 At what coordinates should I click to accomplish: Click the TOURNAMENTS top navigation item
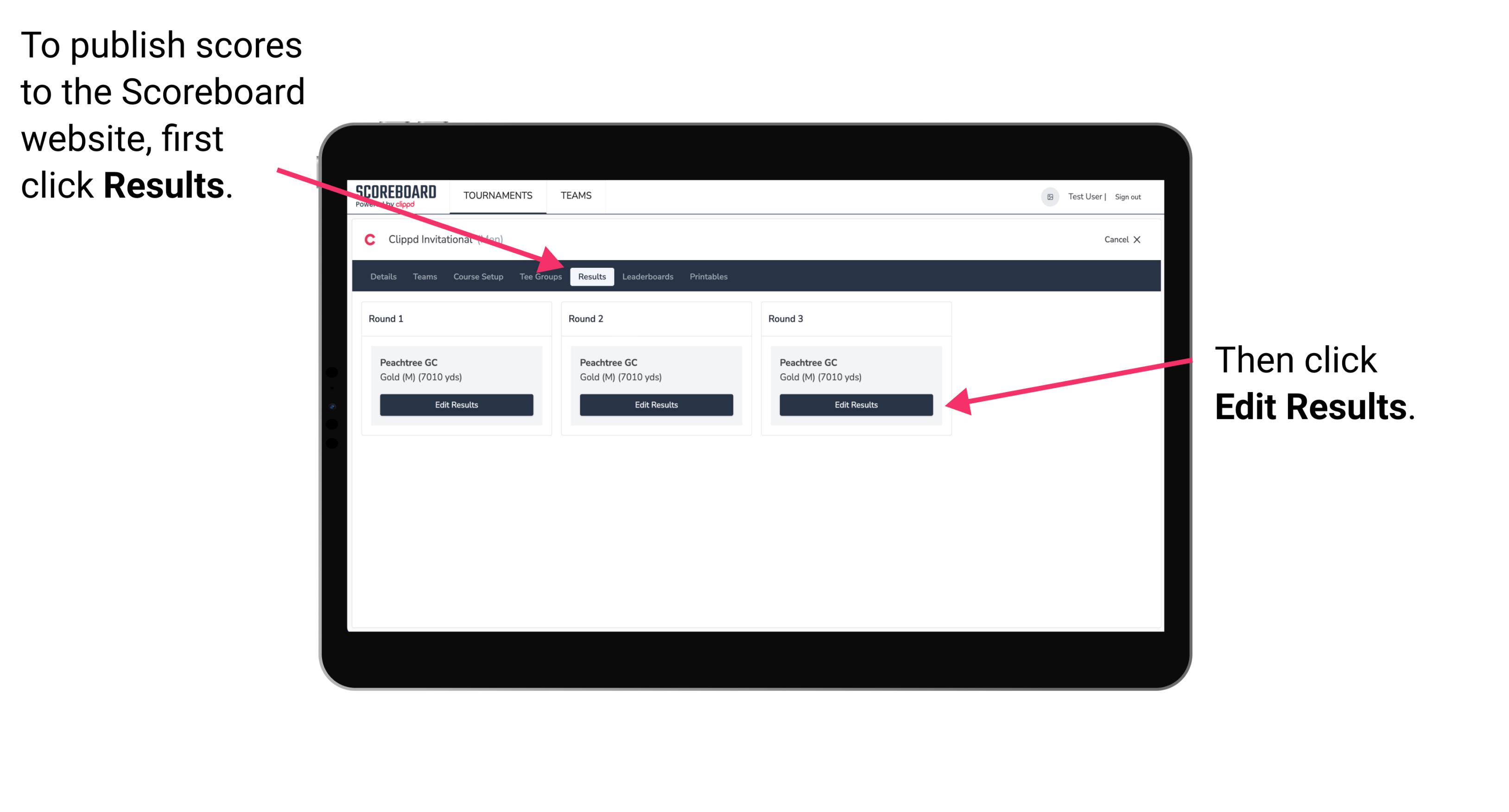coord(497,195)
